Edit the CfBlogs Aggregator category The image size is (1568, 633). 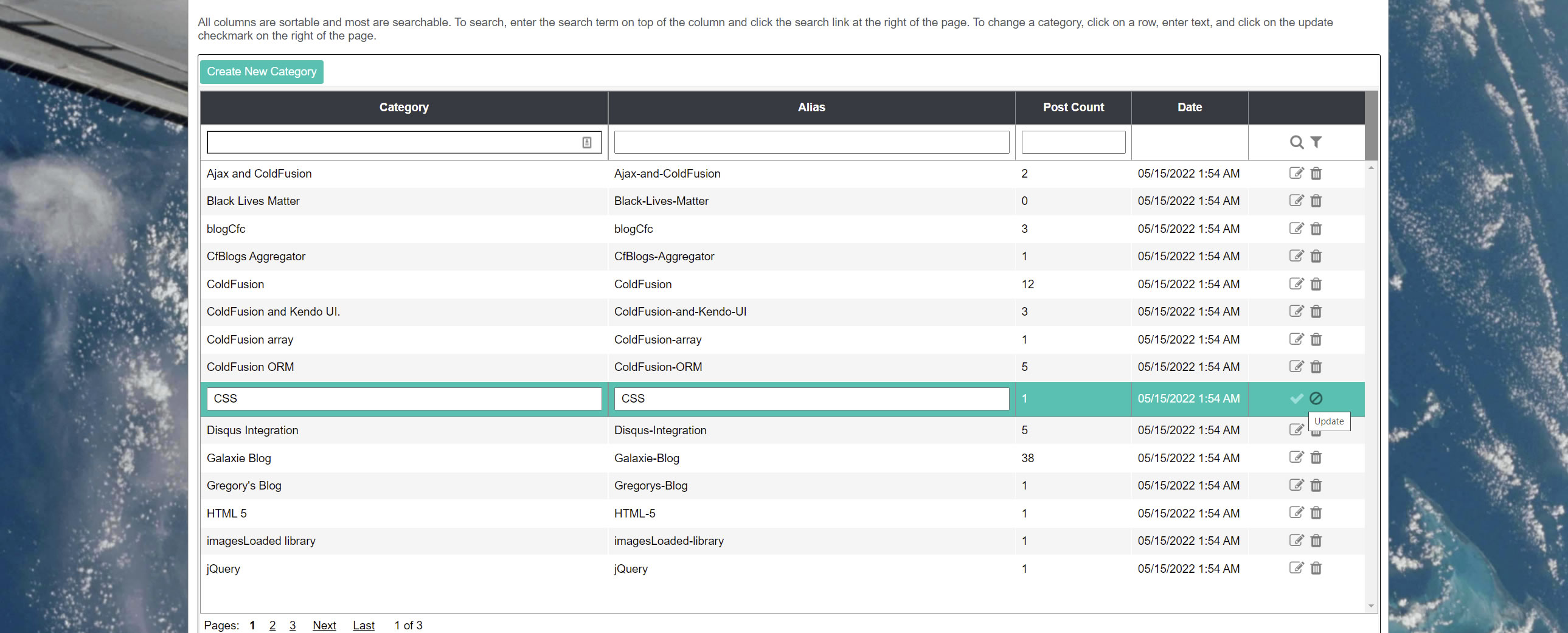click(x=1297, y=256)
